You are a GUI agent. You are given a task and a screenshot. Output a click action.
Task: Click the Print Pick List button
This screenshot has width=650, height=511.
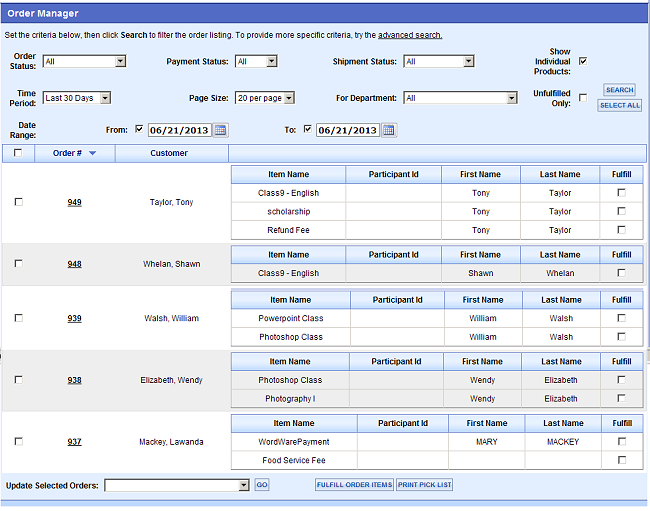pyautogui.click(x=424, y=485)
